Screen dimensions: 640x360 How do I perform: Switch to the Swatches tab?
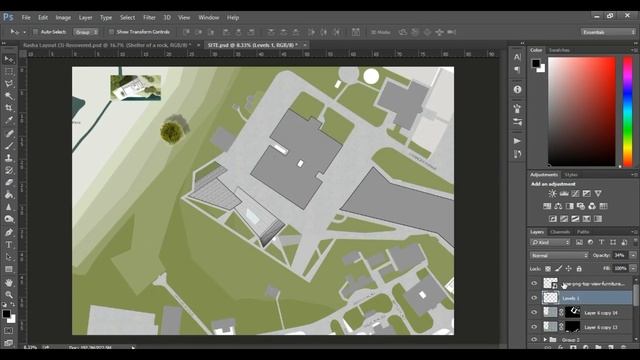(x=559, y=50)
